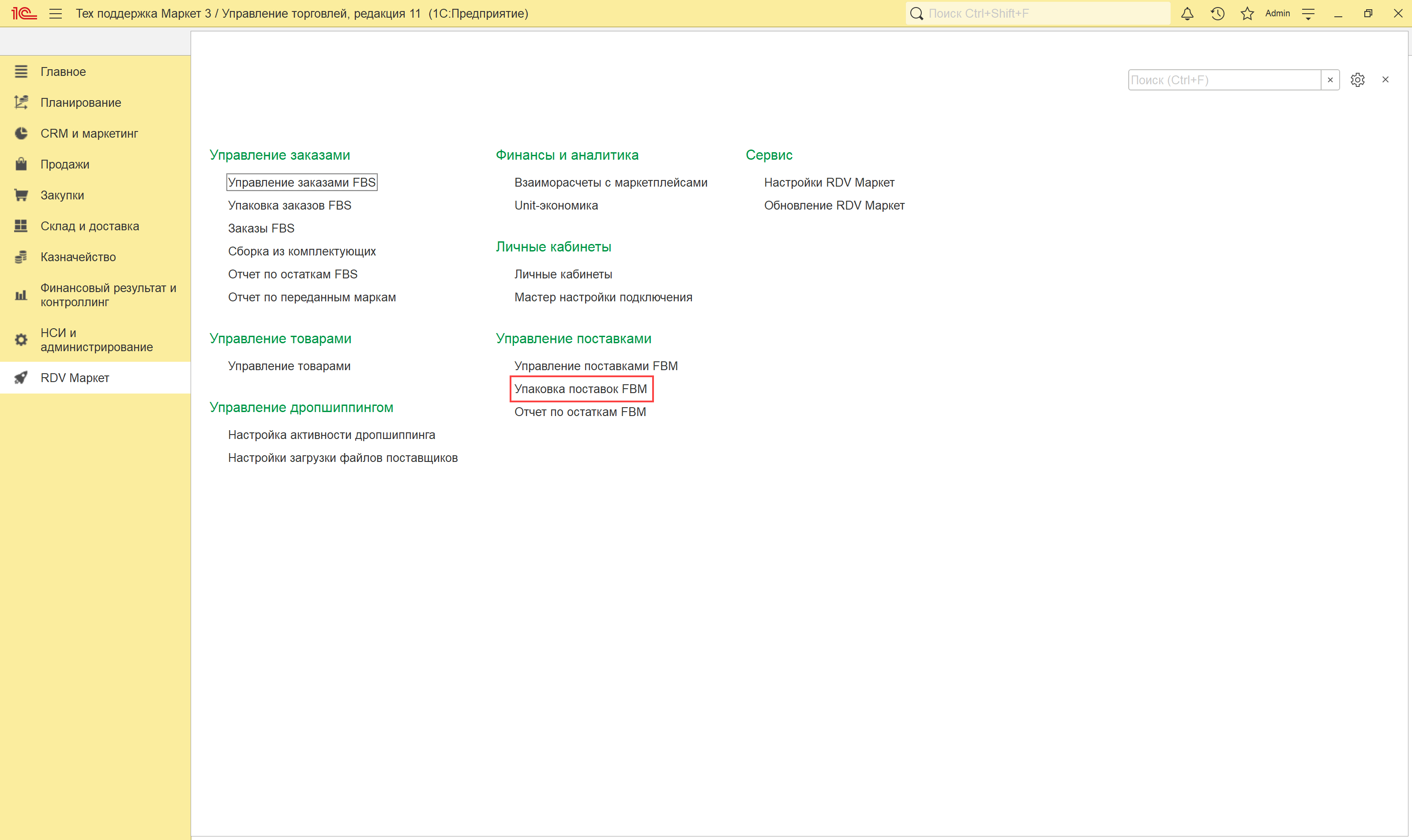The width and height of the screenshot is (1412, 840).
Task: Open the Склад и доставка section
Action: click(x=90, y=226)
